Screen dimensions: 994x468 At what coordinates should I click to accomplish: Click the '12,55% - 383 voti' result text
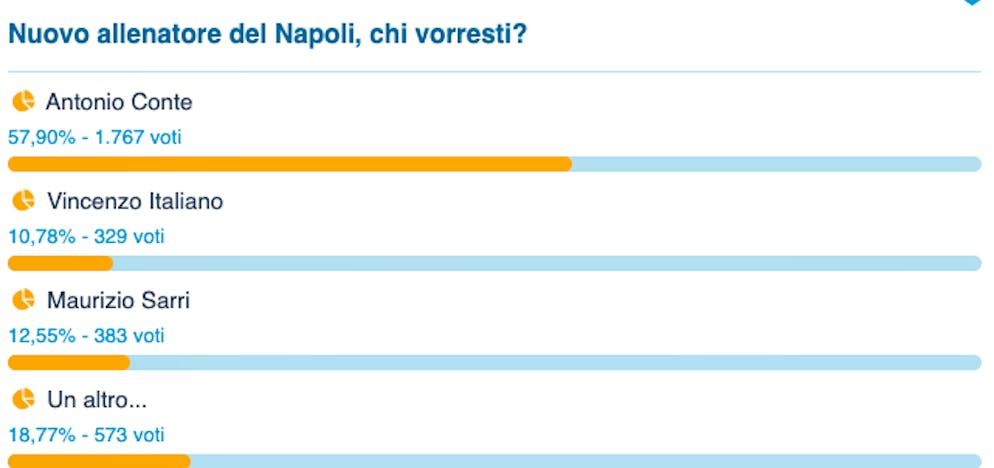(x=86, y=336)
